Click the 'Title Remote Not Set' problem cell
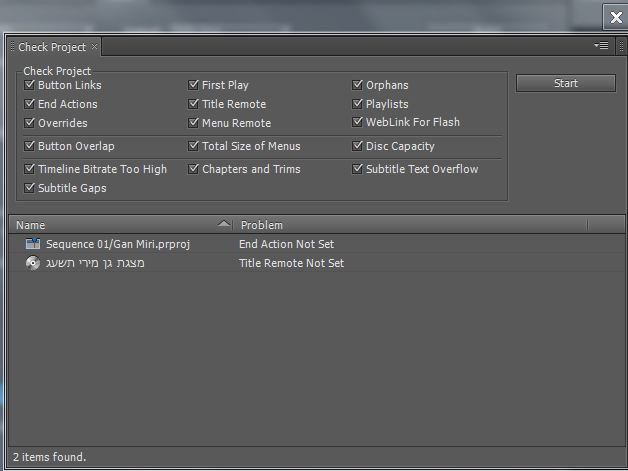Viewport: 628px width, 471px height. point(291,263)
